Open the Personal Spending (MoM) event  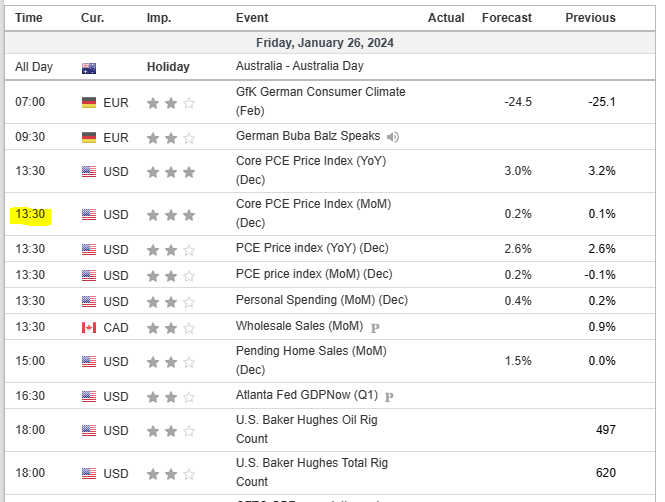coord(322,300)
